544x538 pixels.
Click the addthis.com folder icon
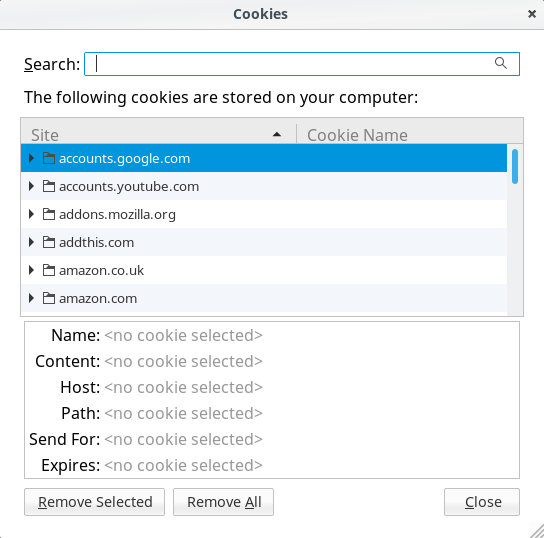tap(49, 242)
